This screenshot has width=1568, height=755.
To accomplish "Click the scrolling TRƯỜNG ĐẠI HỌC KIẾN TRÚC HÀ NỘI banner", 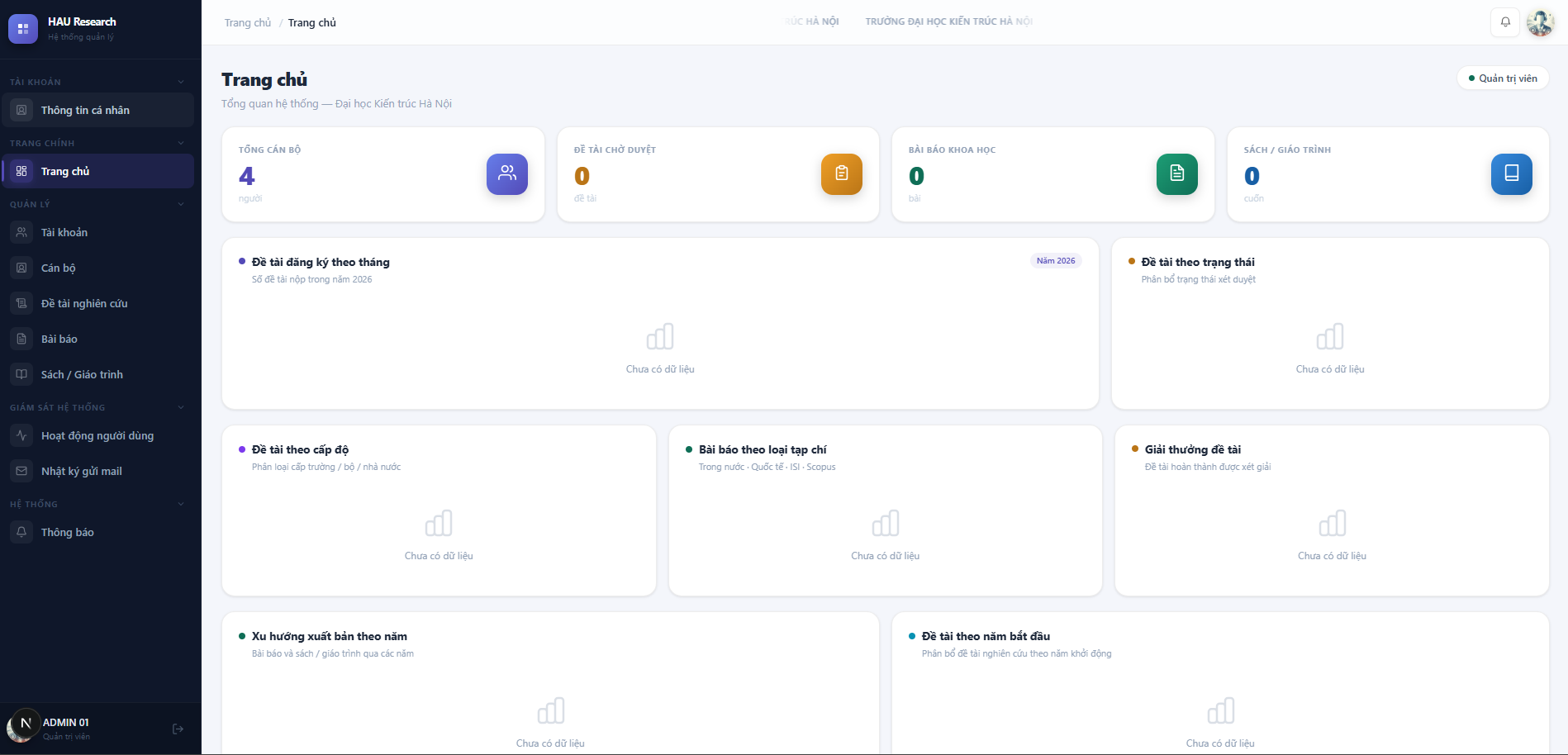I will pyautogui.click(x=948, y=21).
